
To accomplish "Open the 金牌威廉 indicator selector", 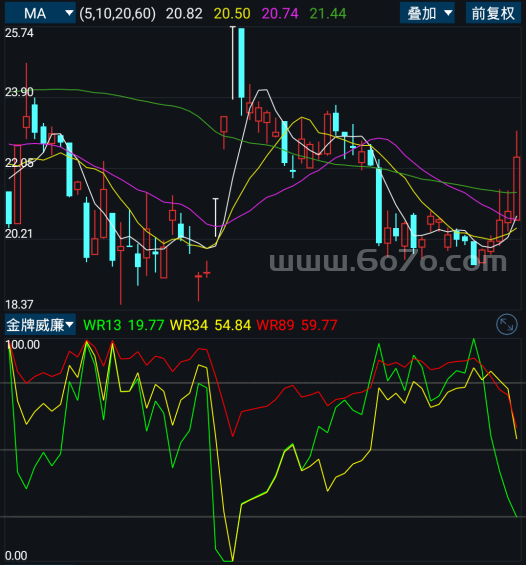I will (40, 325).
